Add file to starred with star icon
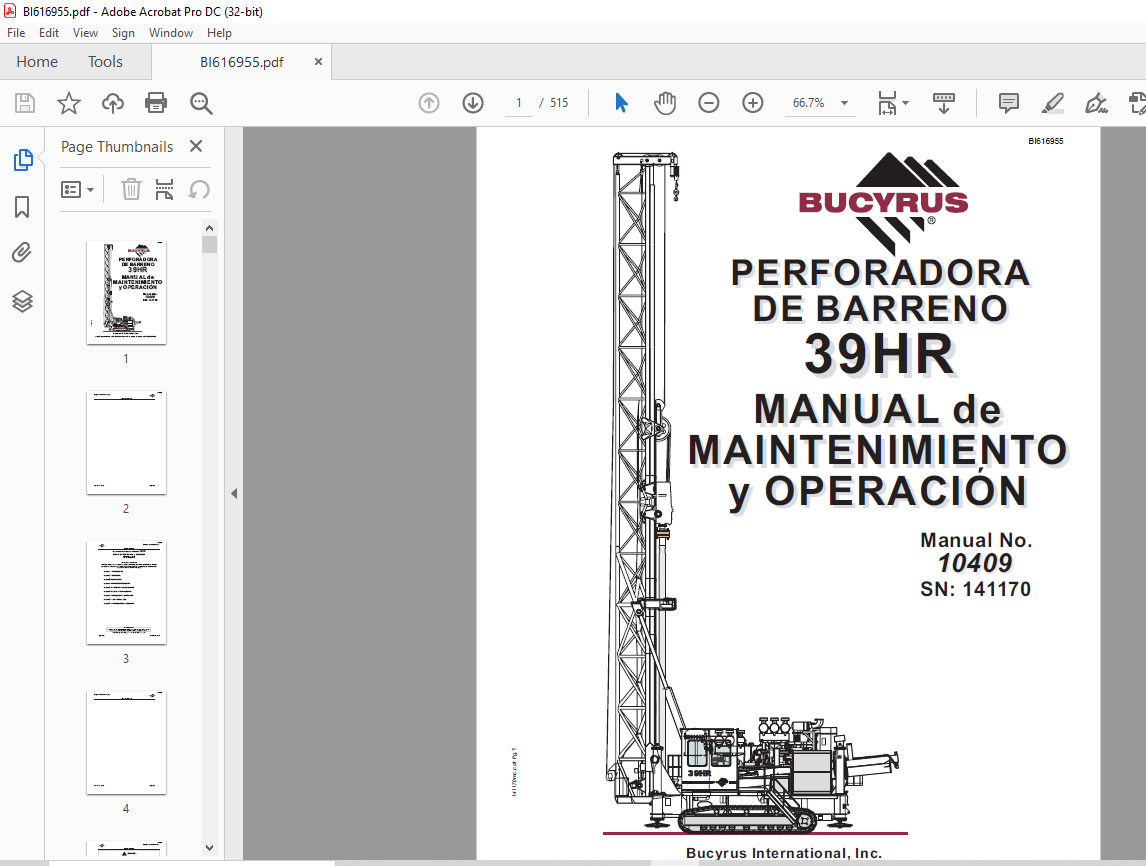This screenshot has height=866, width=1146. [x=69, y=103]
